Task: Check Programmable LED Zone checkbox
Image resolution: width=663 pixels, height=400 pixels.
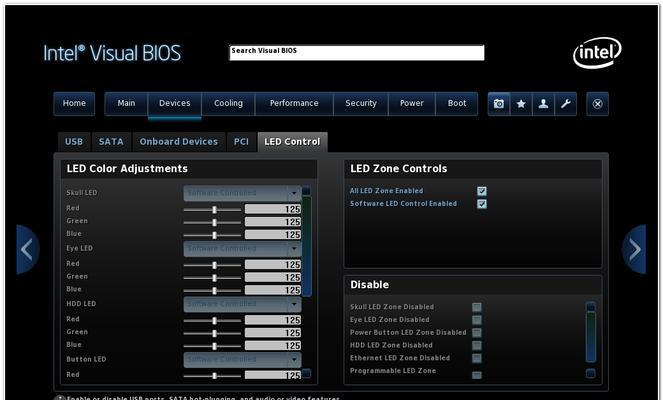Action: click(477, 375)
